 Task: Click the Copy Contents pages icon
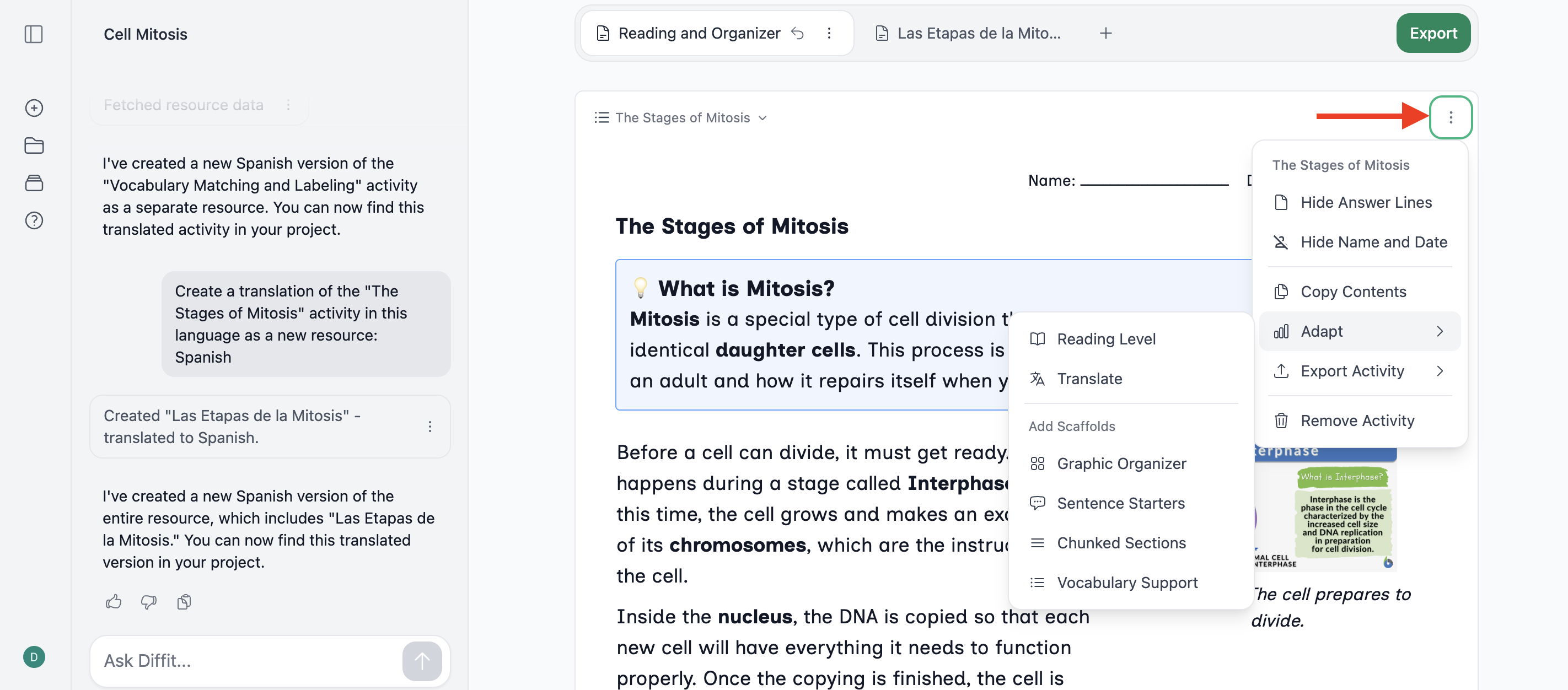[x=1281, y=292]
